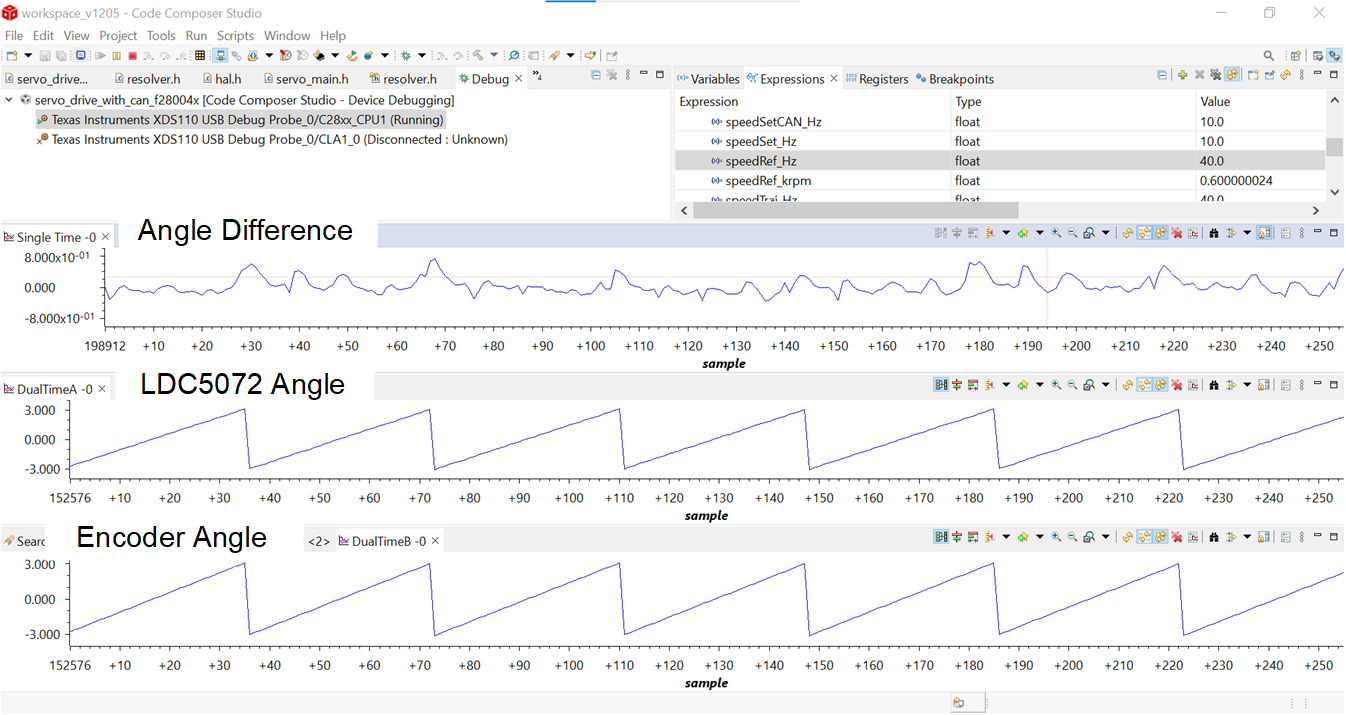Click the Expressions horizontal scrollbar
Image resolution: width=1346 pixels, height=715 pixels.
[x=848, y=211]
